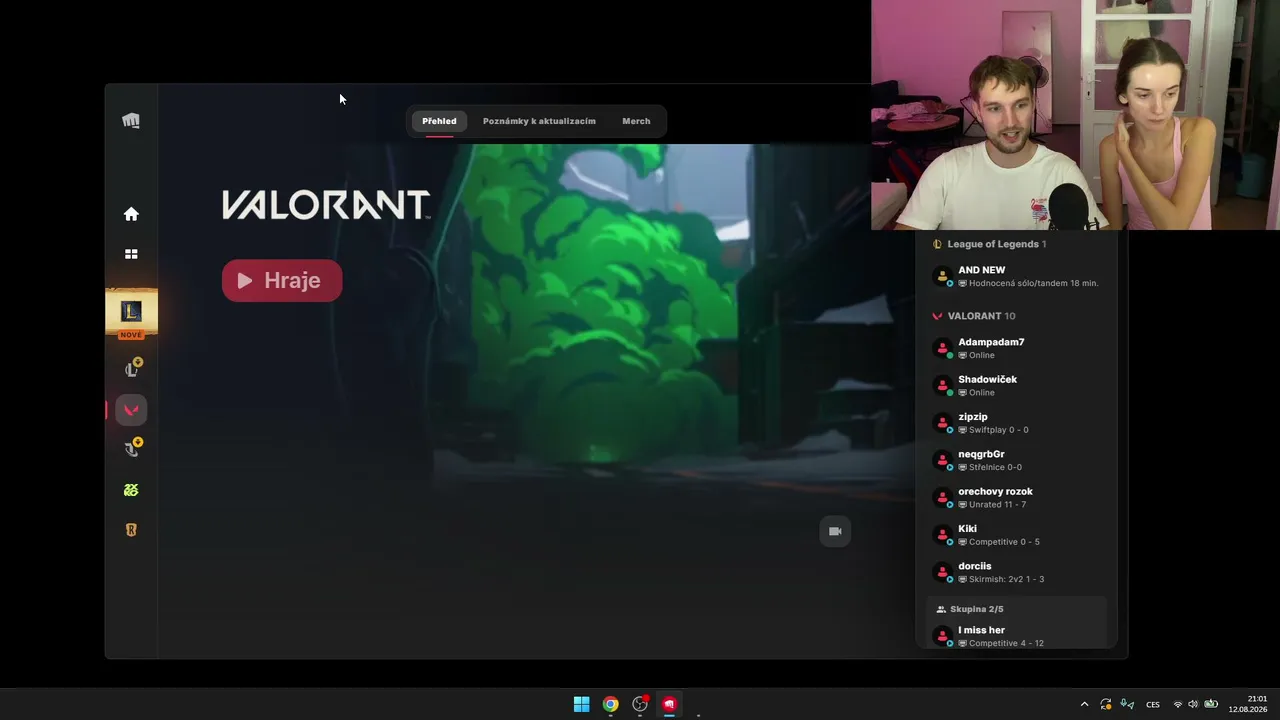Select friend neqgrbGr

click(x=1016, y=460)
